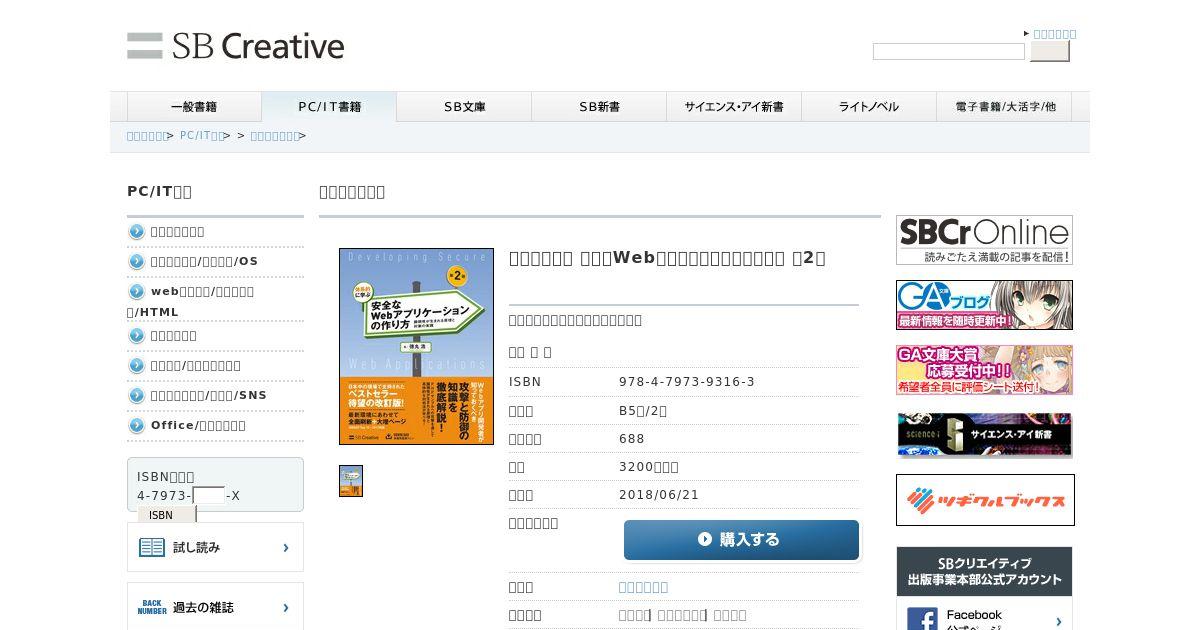Open the サイエンス・アイ新書 tab
The width and height of the screenshot is (1200, 630).
coord(734,107)
